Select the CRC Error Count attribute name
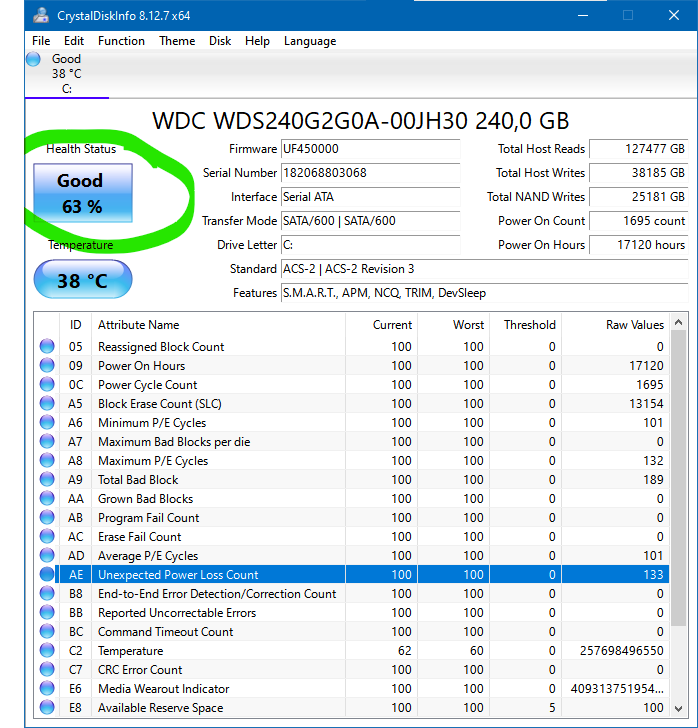The width and height of the screenshot is (698, 728). pyautogui.click(x=140, y=670)
